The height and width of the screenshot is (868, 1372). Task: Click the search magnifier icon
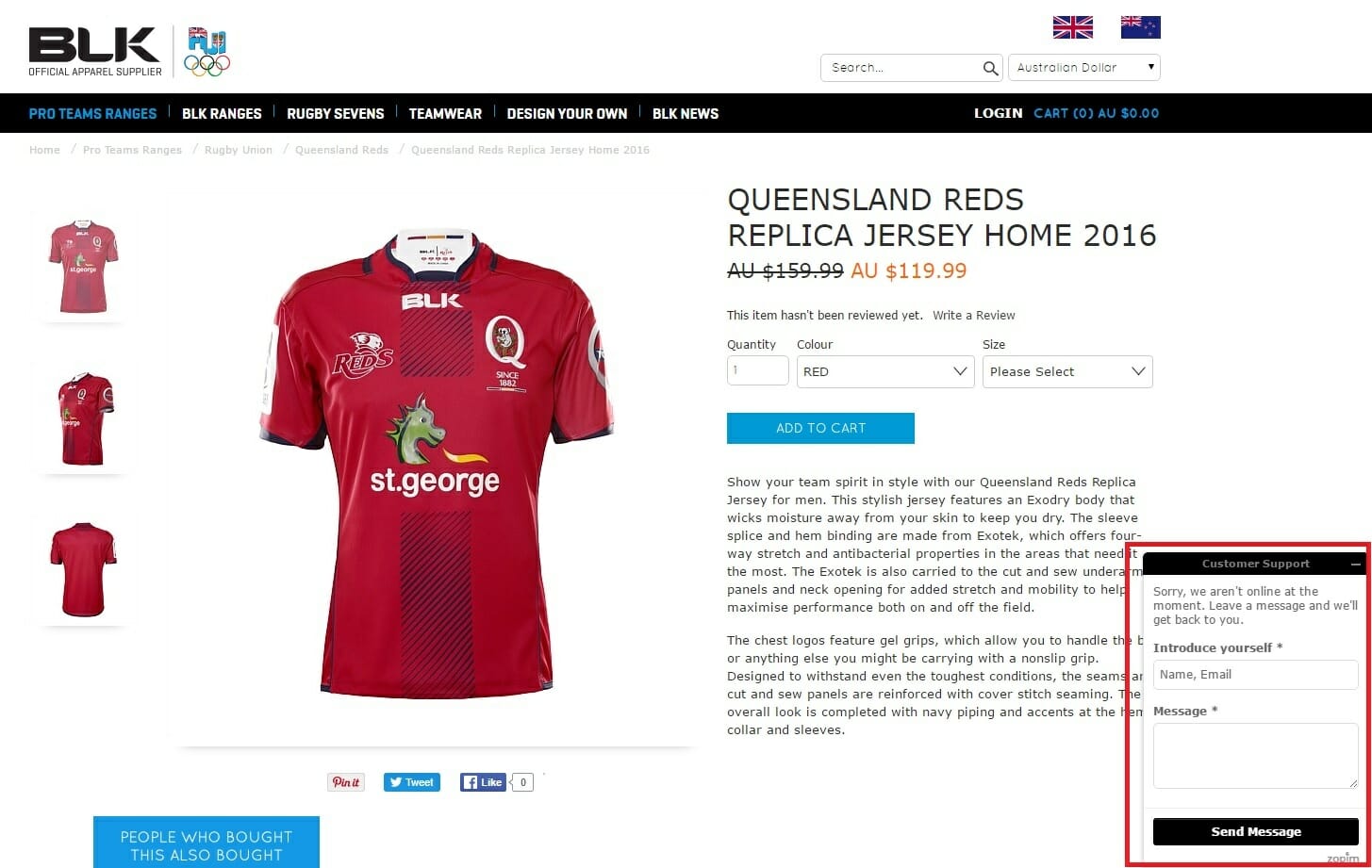pos(990,68)
